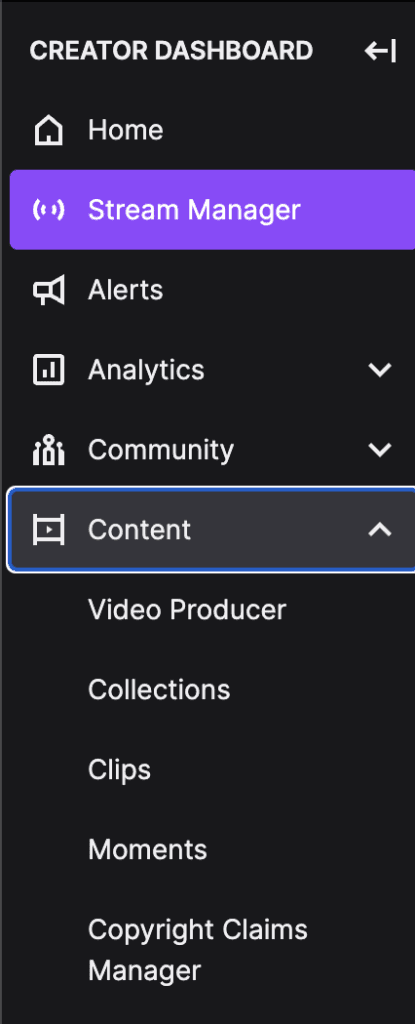Click the Content video frame icon
Viewport: 415px width, 1024px height.
48,530
